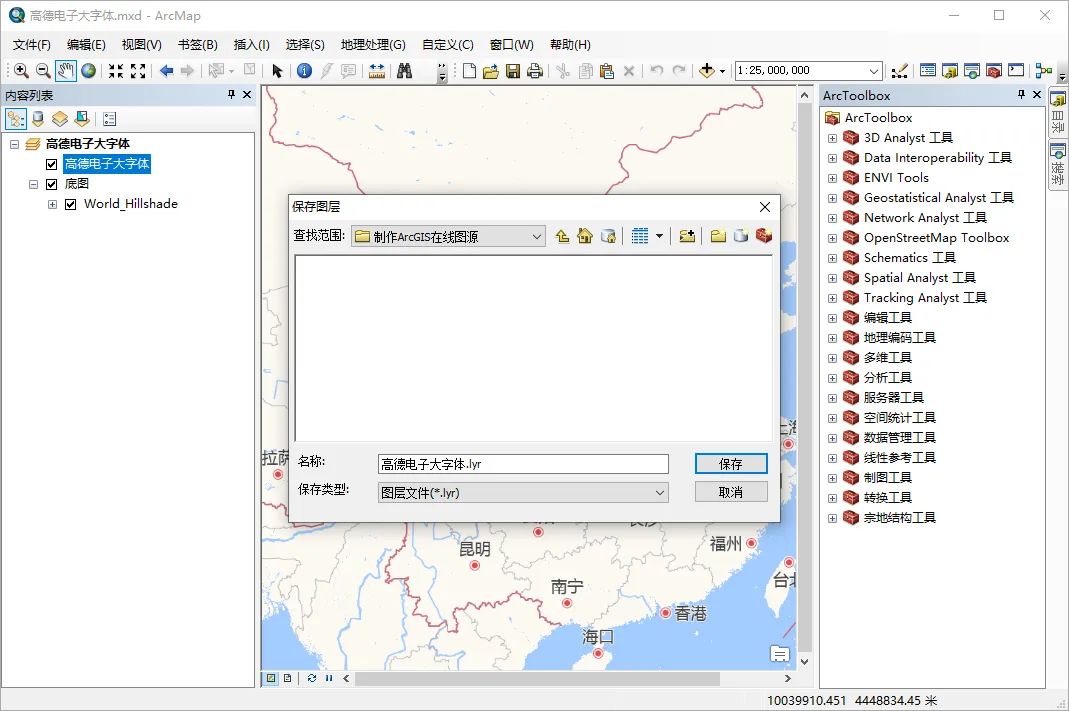Open the Measure ruler tool
This screenshot has height=711, width=1069.
pyautogui.click(x=376, y=70)
